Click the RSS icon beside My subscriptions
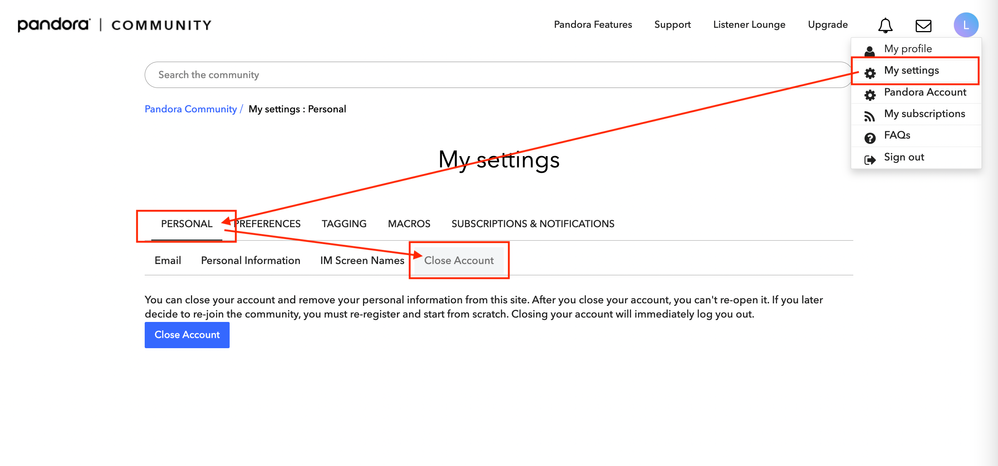This screenshot has width=998, height=466. point(870,116)
